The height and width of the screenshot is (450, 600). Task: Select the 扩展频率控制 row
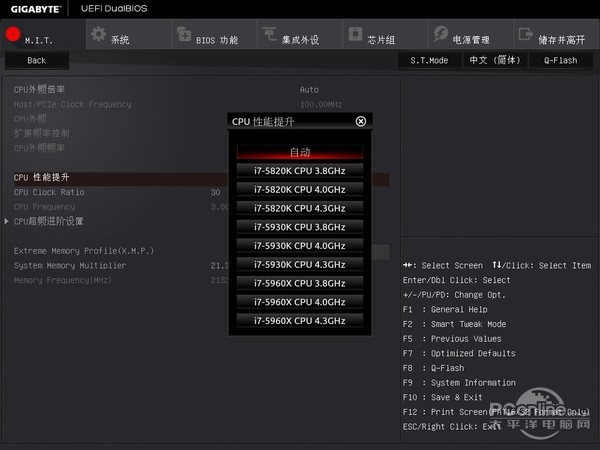(x=120, y=134)
